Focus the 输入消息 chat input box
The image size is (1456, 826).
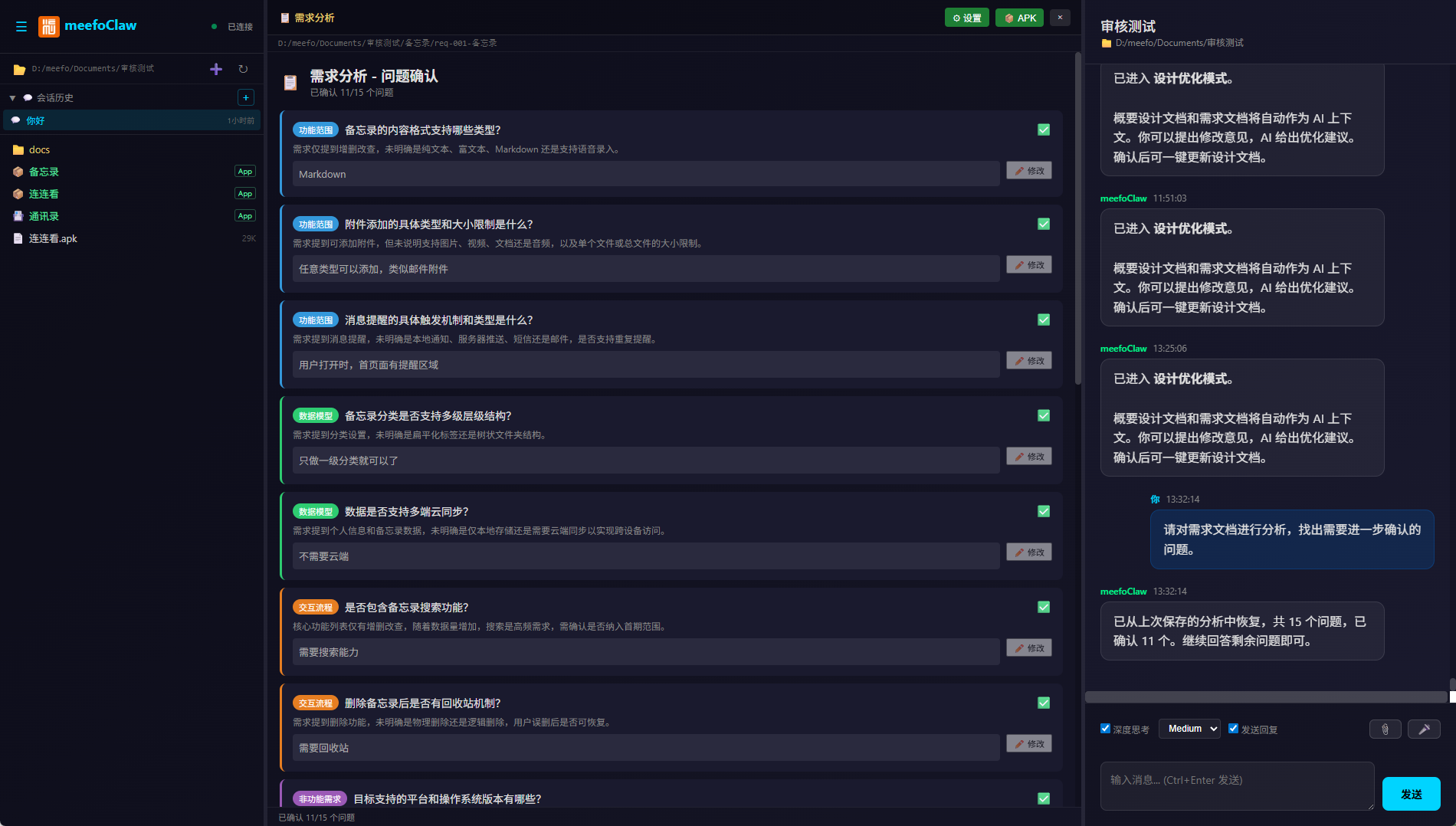(x=1238, y=786)
